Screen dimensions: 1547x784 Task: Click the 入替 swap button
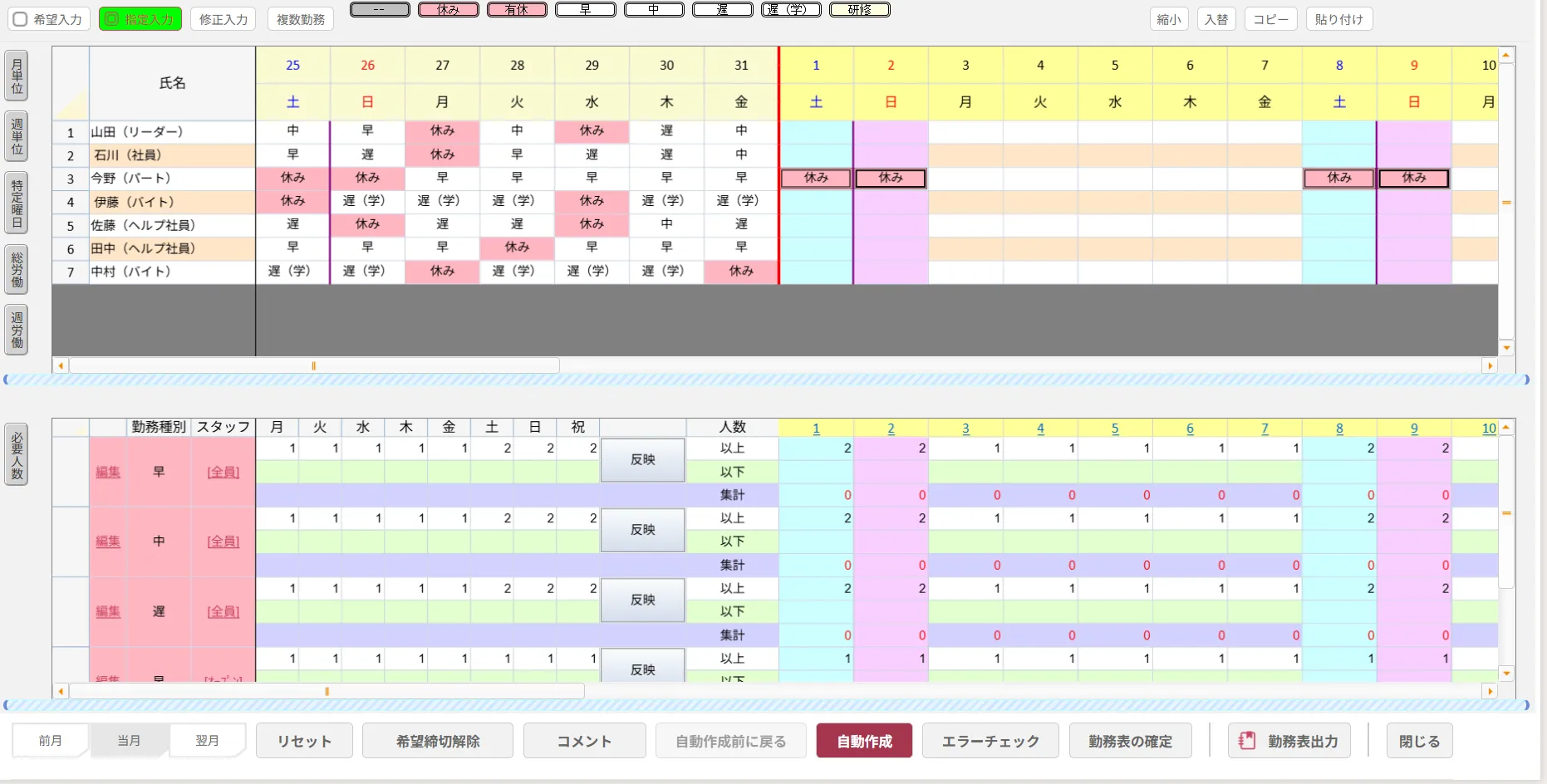click(x=1216, y=19)
